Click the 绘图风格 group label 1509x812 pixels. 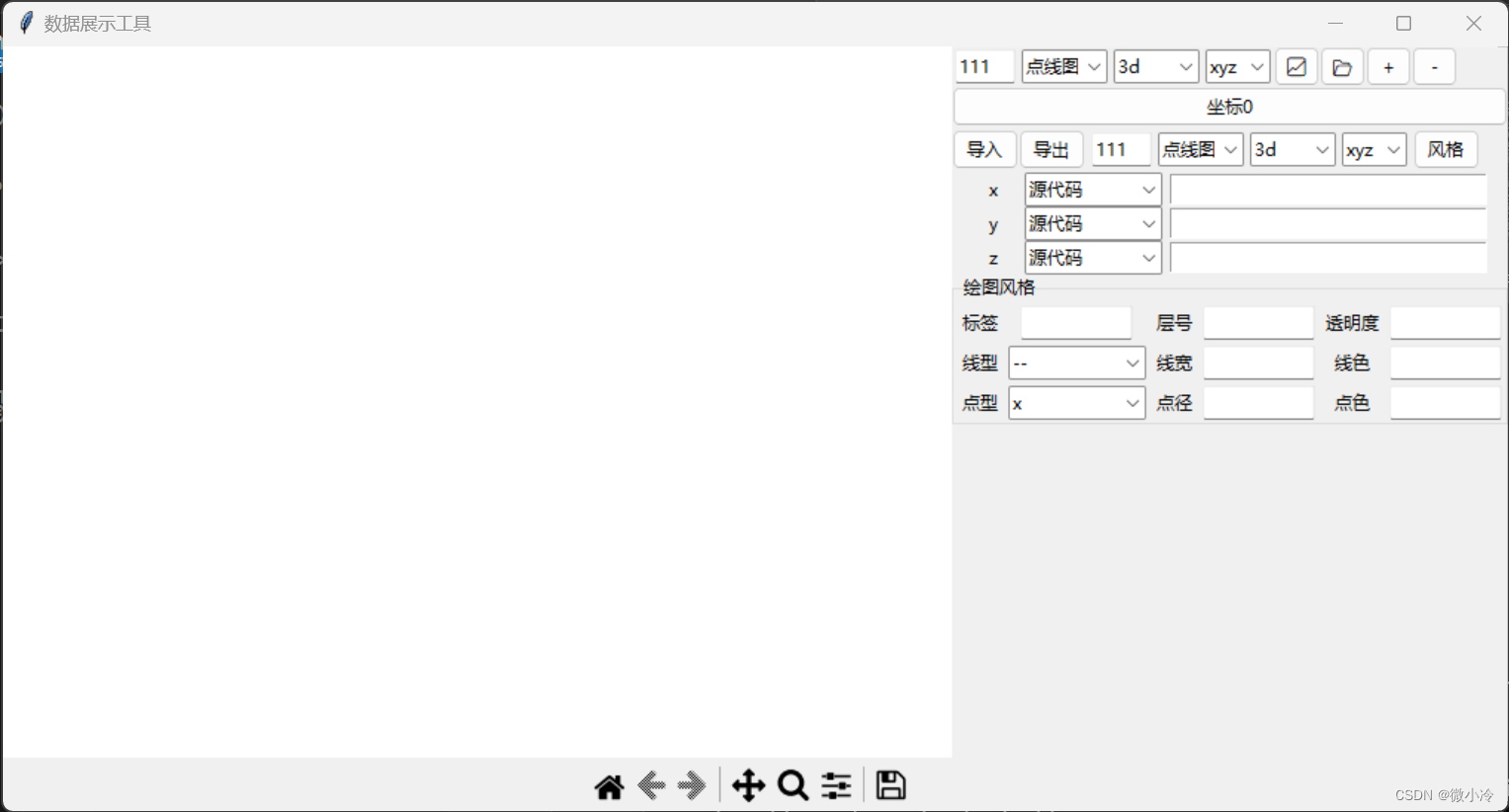tap(998, 287)
